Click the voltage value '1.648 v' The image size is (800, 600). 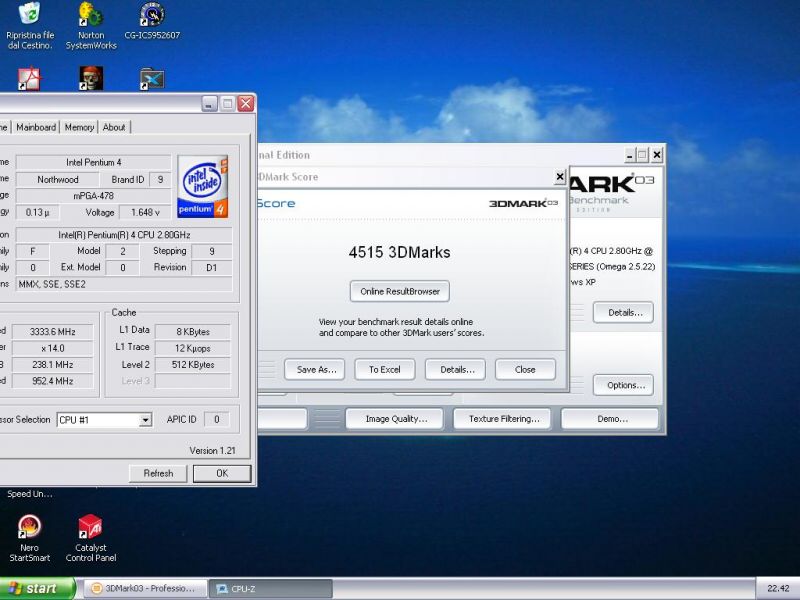tap(145, 212)
